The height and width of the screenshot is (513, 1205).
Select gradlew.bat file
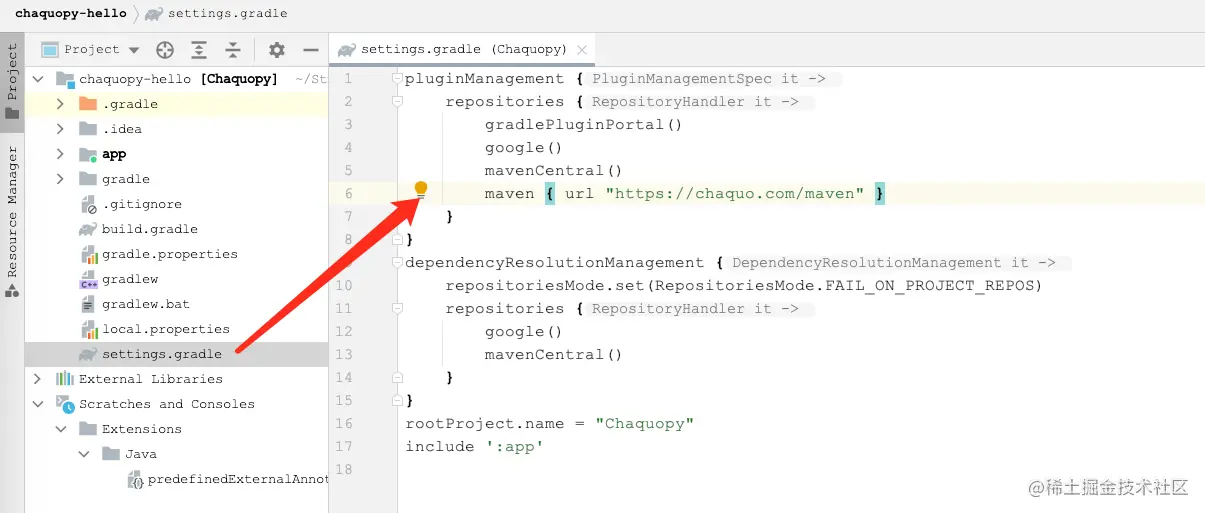point(145,304)
